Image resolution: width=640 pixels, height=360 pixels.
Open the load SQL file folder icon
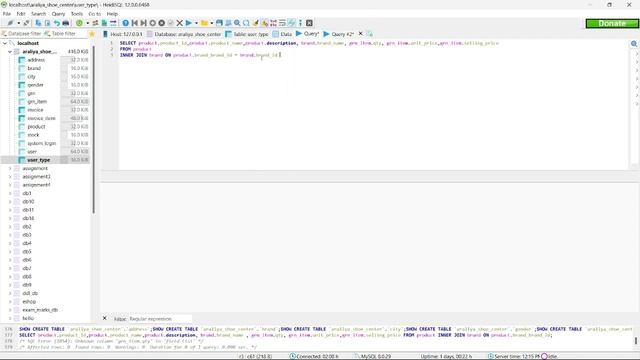click(x=204, y=23)
